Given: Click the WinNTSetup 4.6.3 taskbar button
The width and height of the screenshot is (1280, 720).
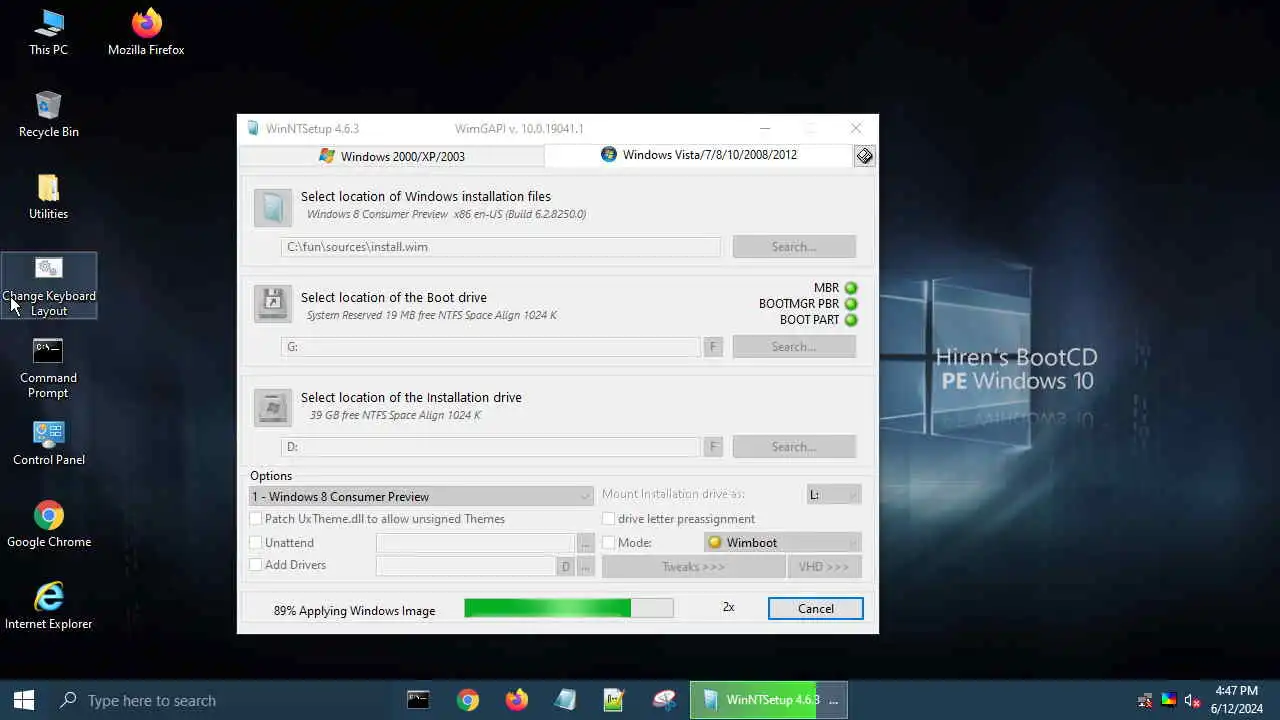Looking at the screenshot, I should pyautogui.click(x=769, y=700).
